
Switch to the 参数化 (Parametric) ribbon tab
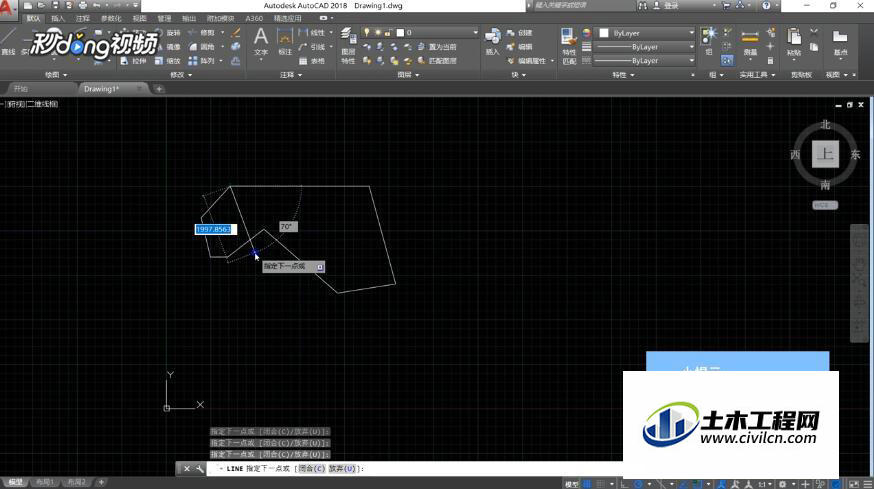tap(110, 18)
